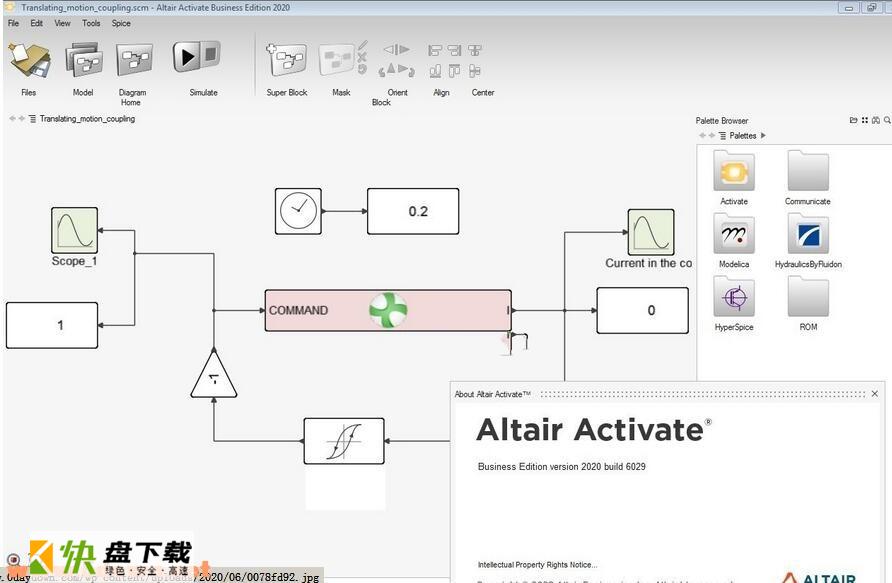
Task: Close the About Altair Activate dialog
Action: point(875,394)
